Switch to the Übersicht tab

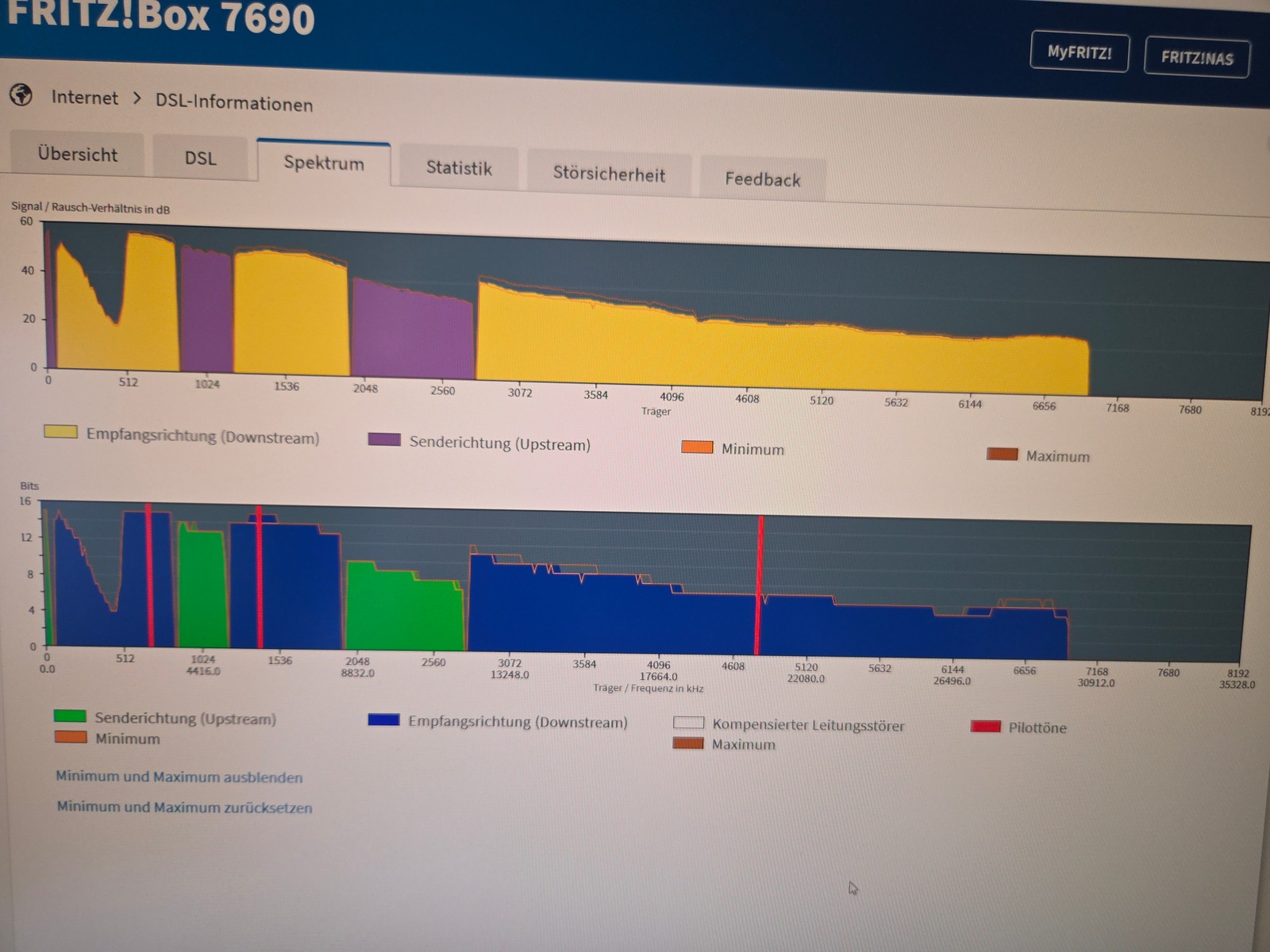point(77,154)
